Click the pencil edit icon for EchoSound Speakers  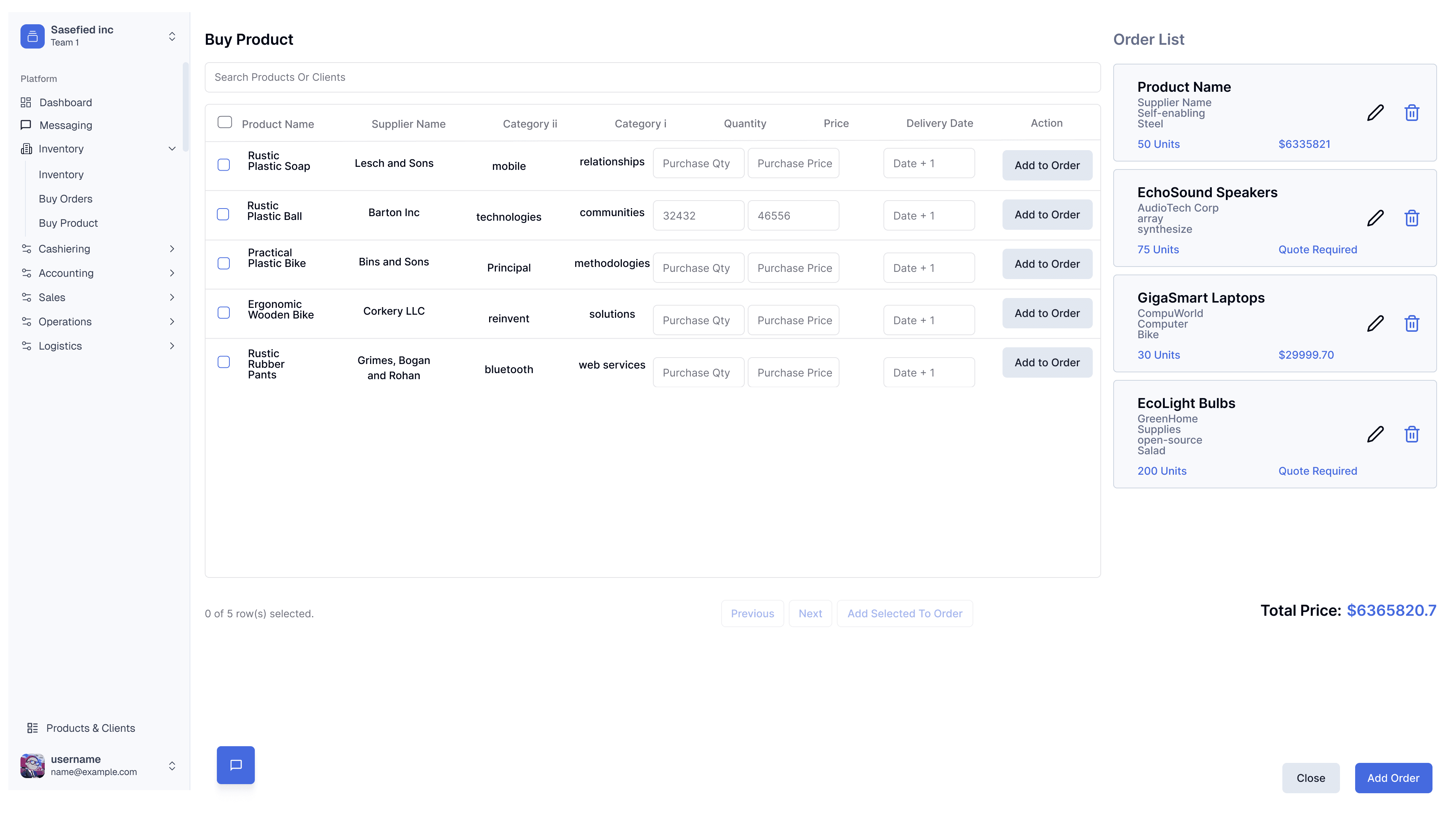click(x=1374, y=218)
